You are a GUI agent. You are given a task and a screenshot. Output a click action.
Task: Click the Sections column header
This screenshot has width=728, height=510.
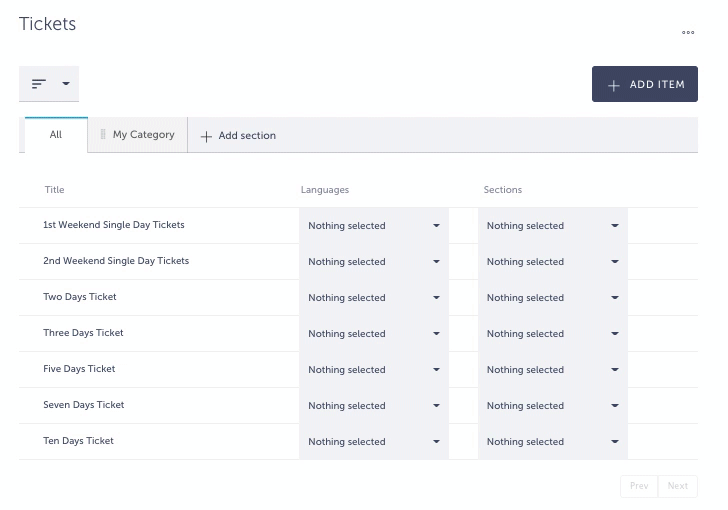click(502, 190)
